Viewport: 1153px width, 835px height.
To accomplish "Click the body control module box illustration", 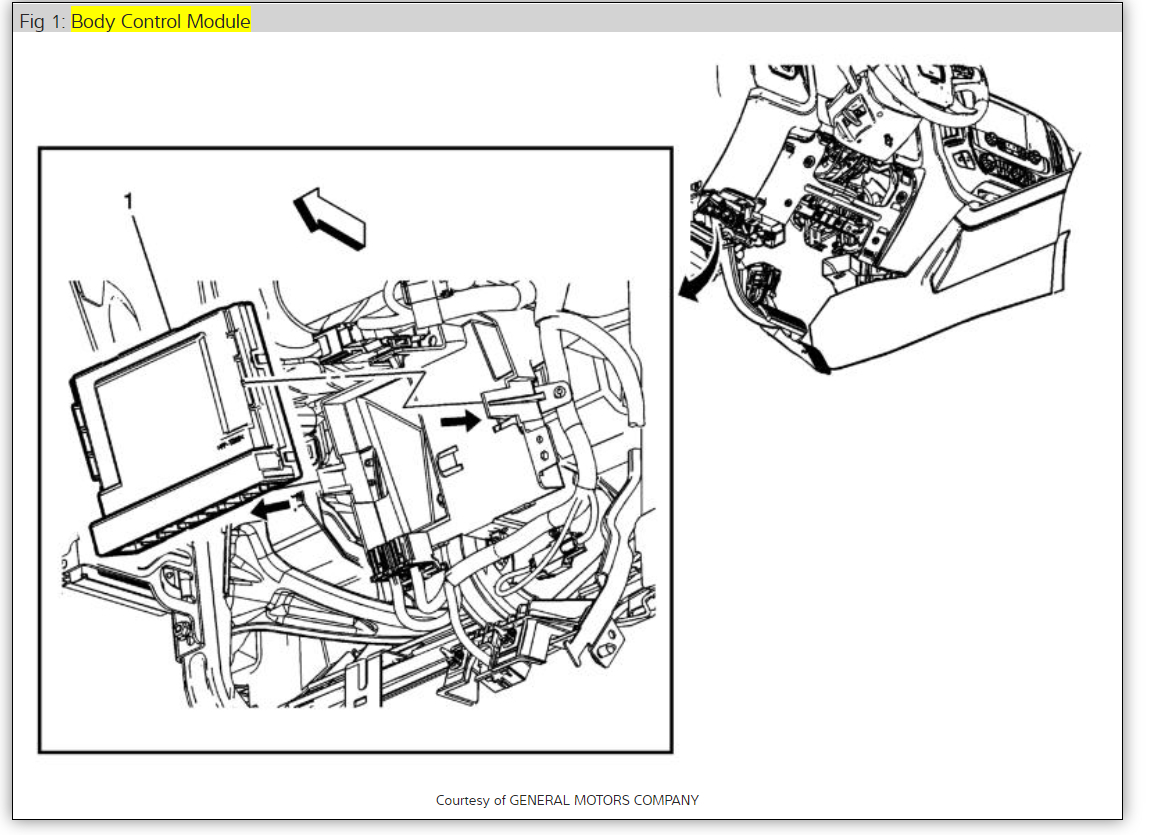I will click(x=184, y=426).
